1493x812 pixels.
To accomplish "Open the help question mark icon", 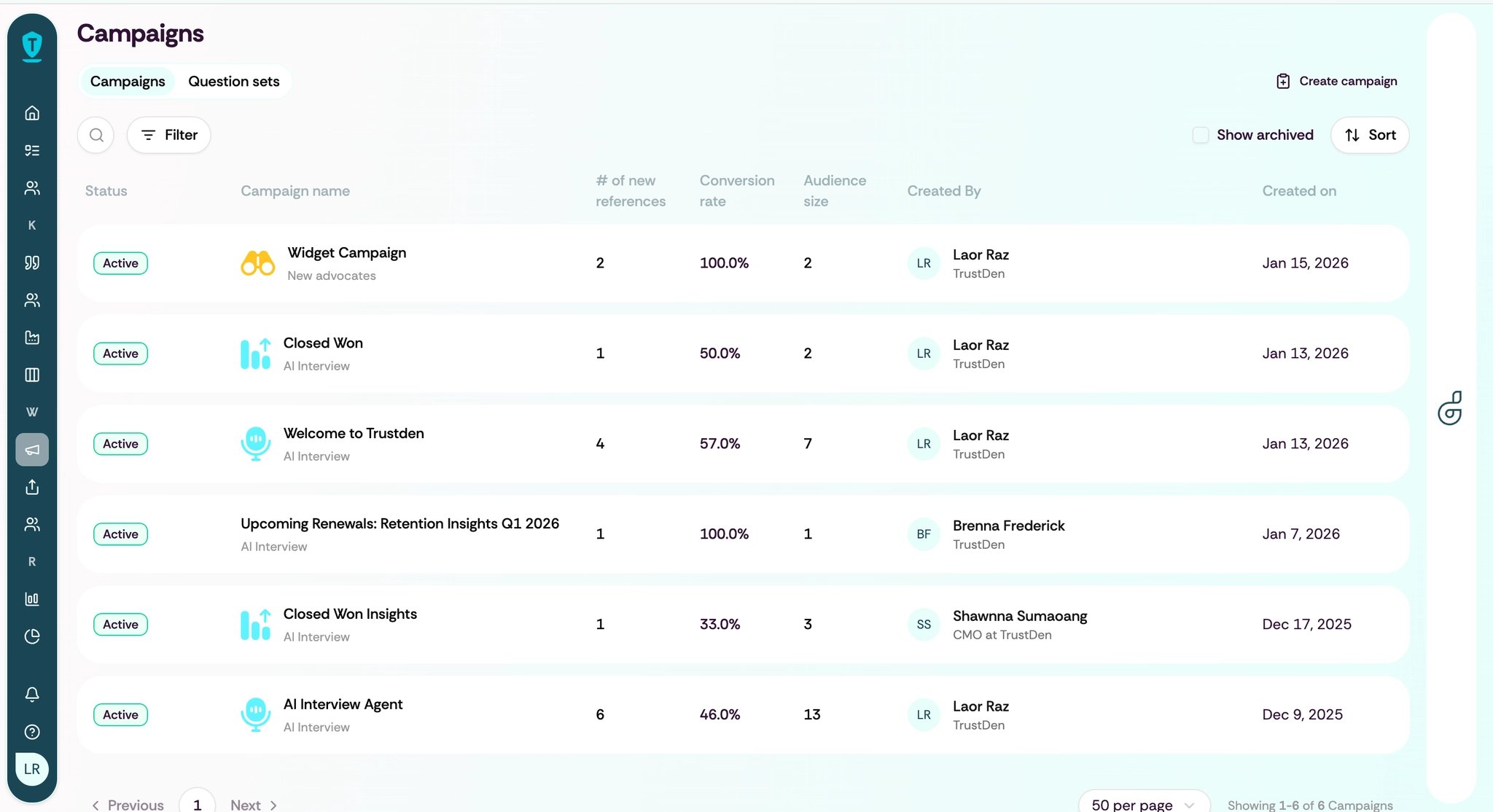I will [32, 732].
